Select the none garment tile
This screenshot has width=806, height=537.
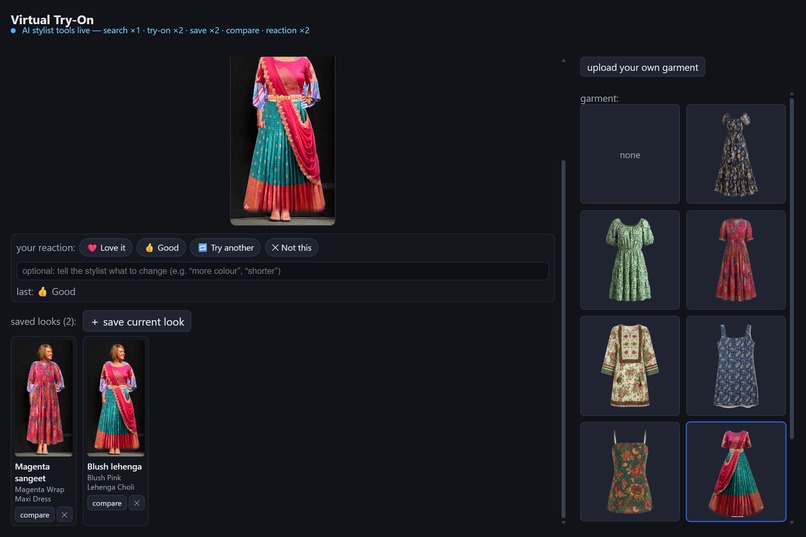click(630, 154)
